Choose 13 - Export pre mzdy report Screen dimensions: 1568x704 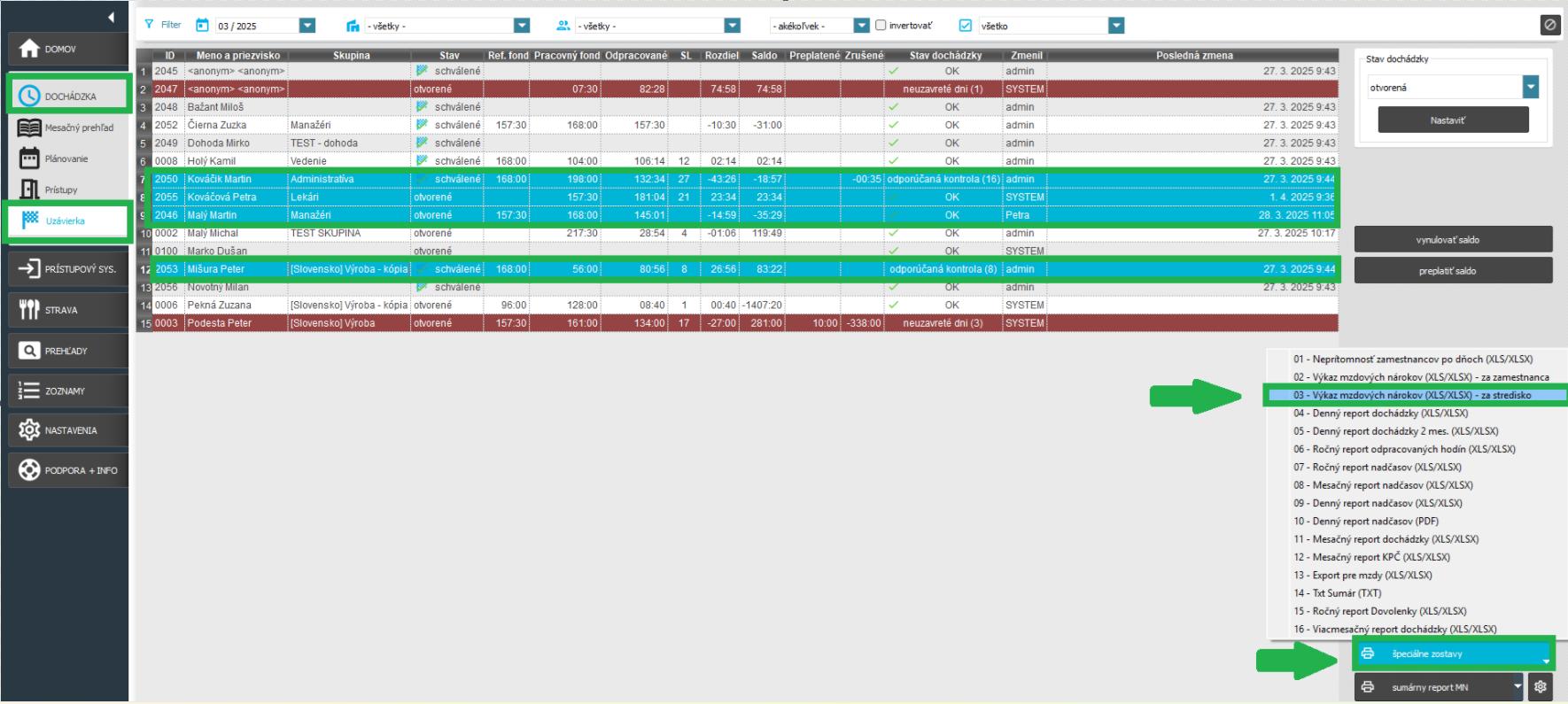tap(1362, 575)
